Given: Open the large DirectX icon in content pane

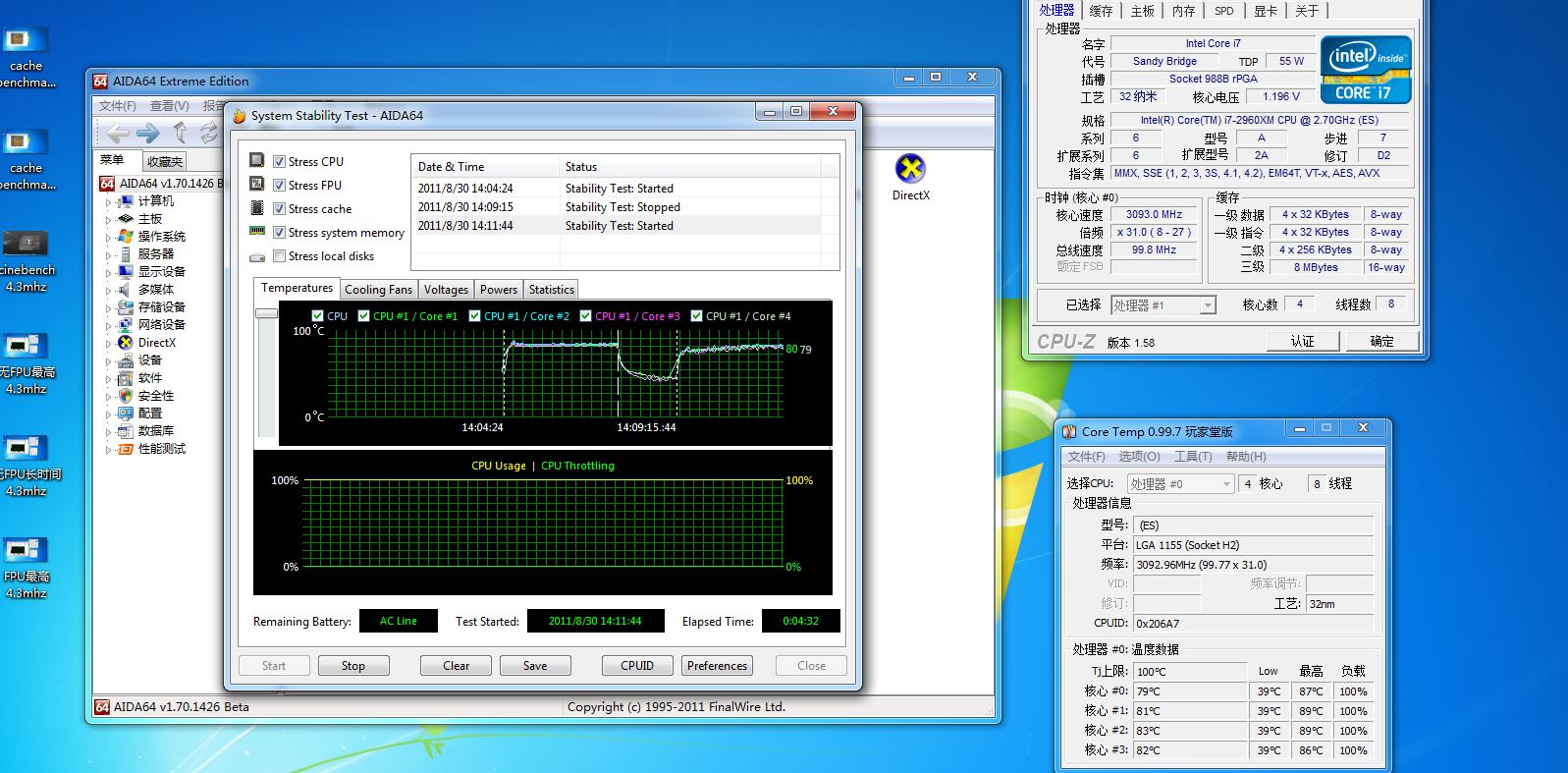Looking at the screenshot, I should [910, 169].
